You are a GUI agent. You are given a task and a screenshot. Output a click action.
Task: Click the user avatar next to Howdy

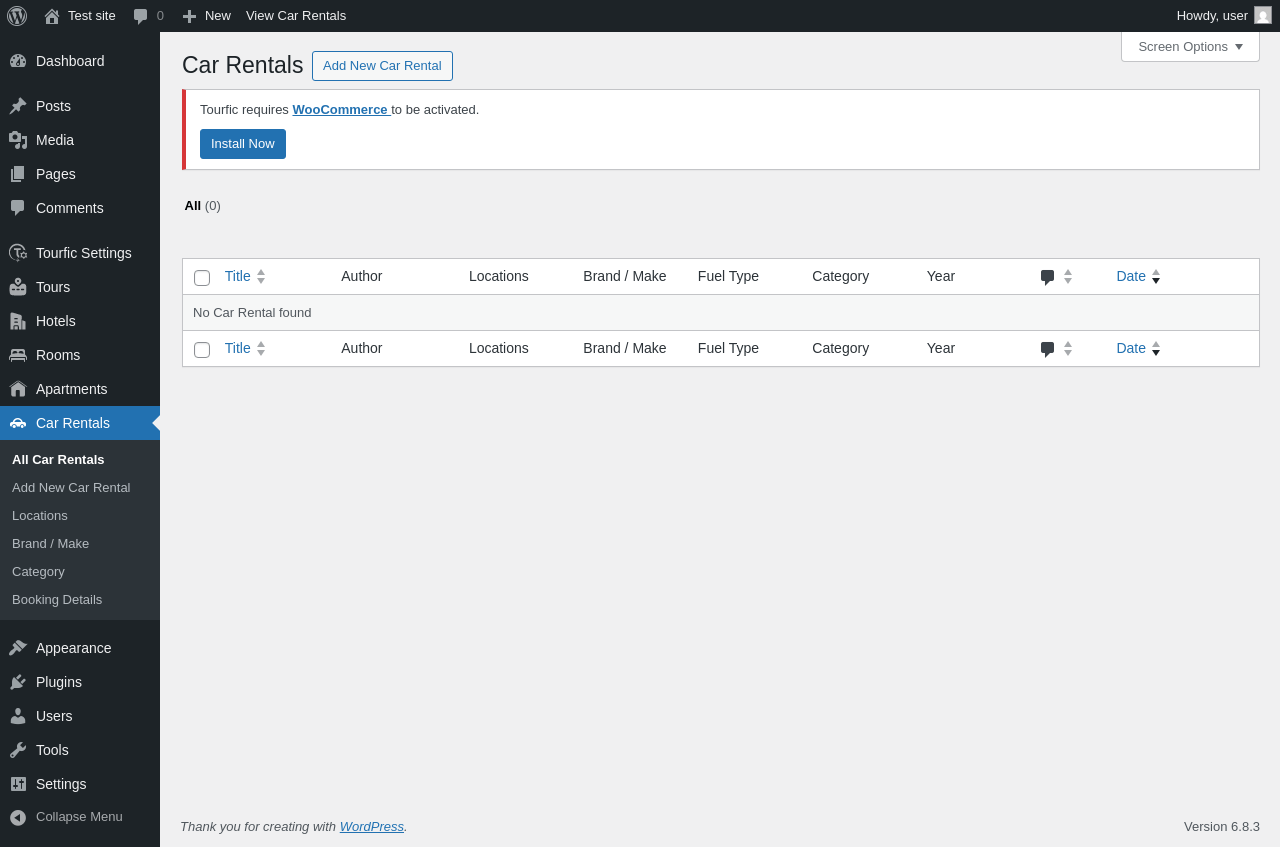(1263, 16)
